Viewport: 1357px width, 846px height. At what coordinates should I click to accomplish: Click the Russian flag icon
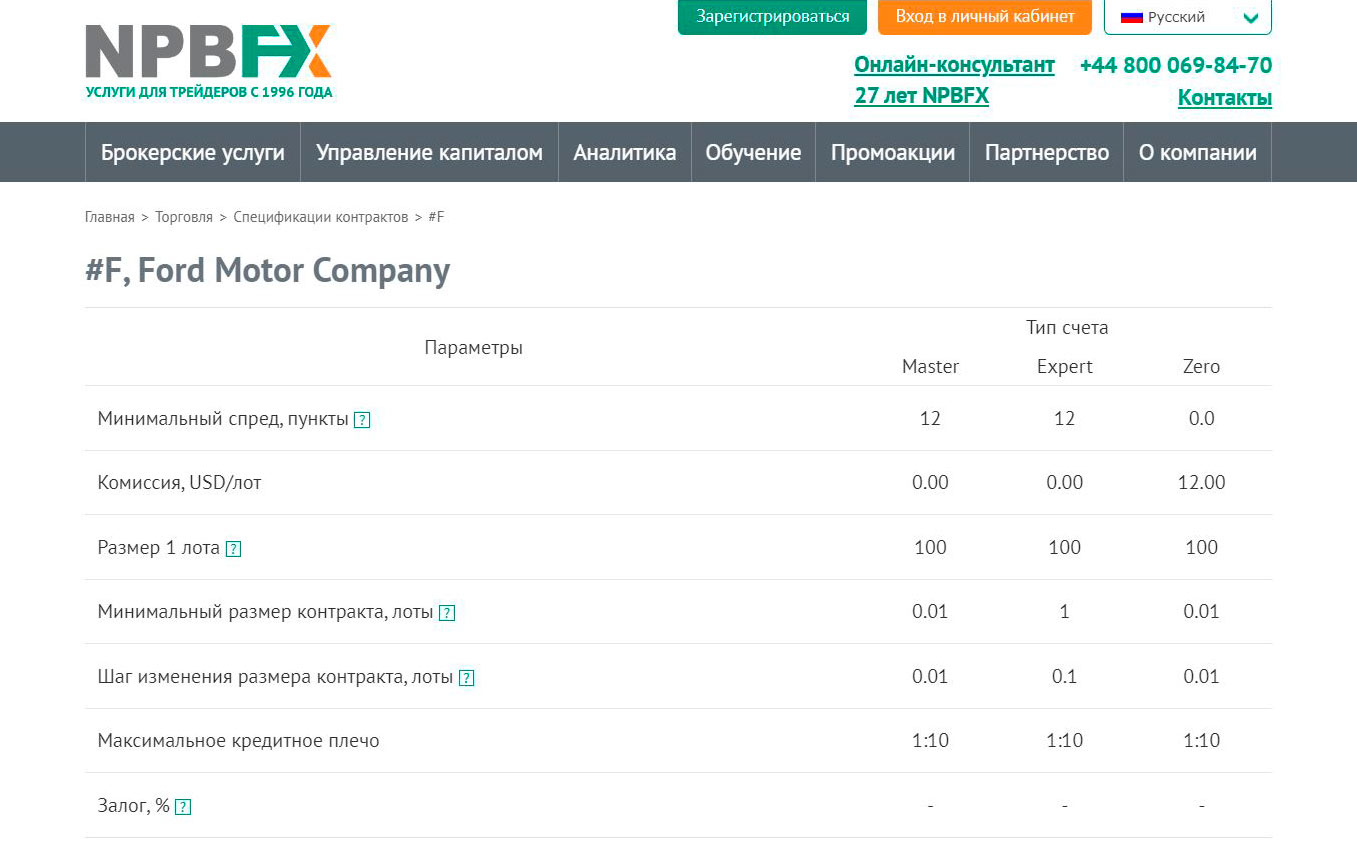click(1132, 17)
